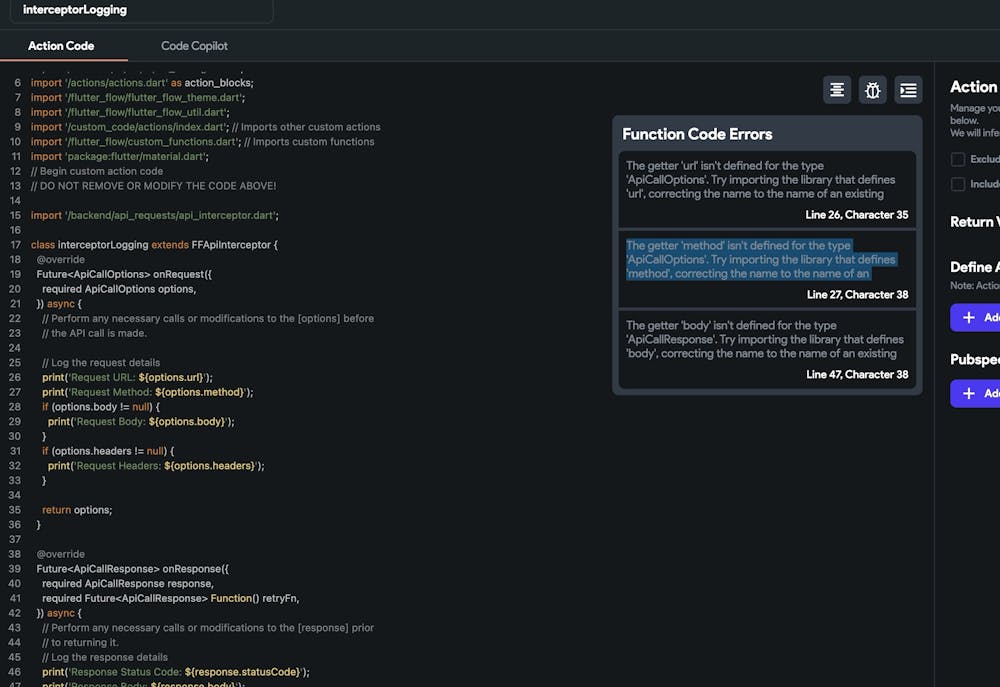Switch to the Code Copilot tab
This screenshot has height=687, width=1000.
193,46
